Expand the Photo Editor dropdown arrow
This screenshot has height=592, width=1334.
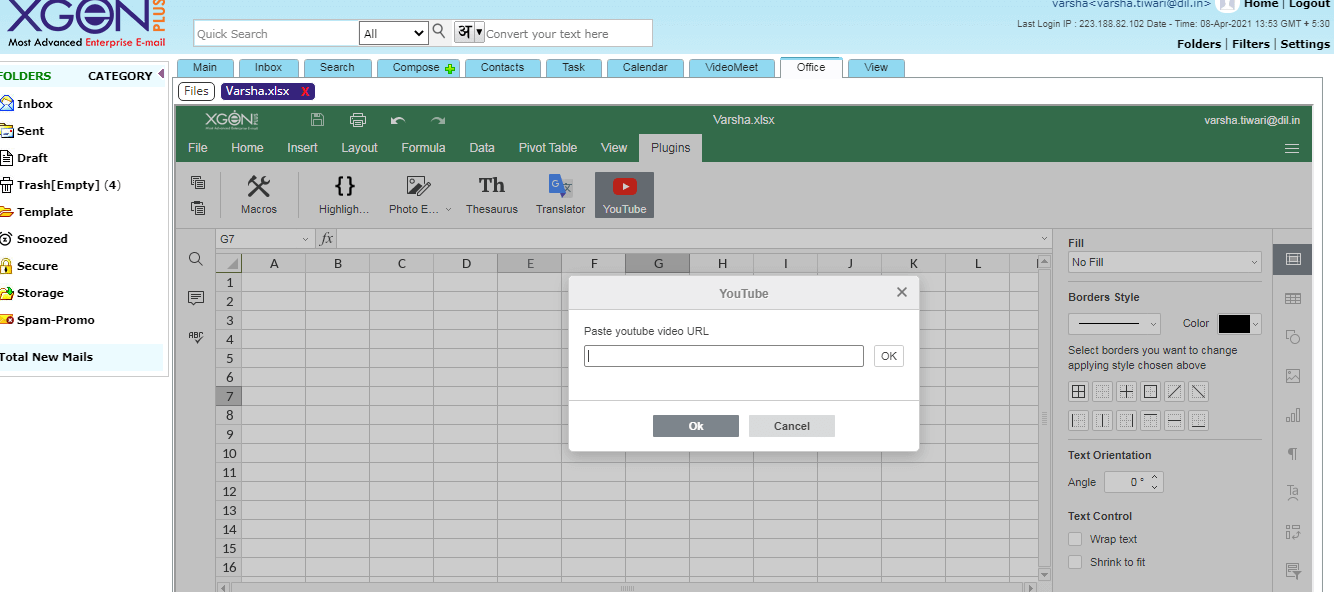click(x=448, y=210)
